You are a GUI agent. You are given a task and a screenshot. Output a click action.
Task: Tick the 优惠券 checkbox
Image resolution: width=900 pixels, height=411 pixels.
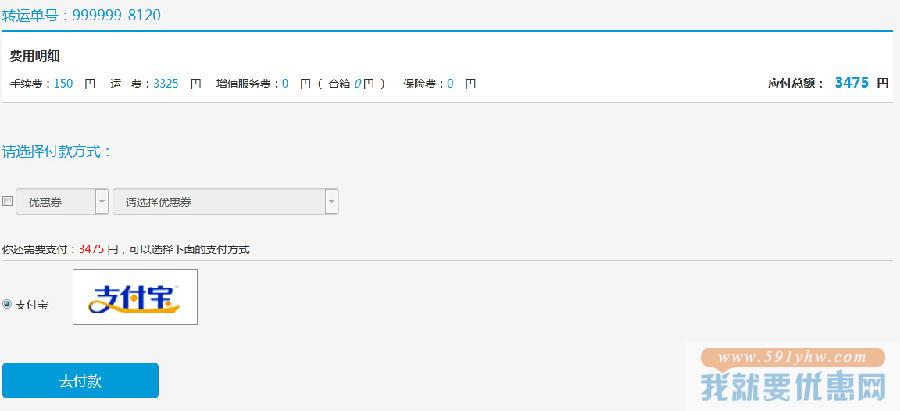tap(7, 201)
